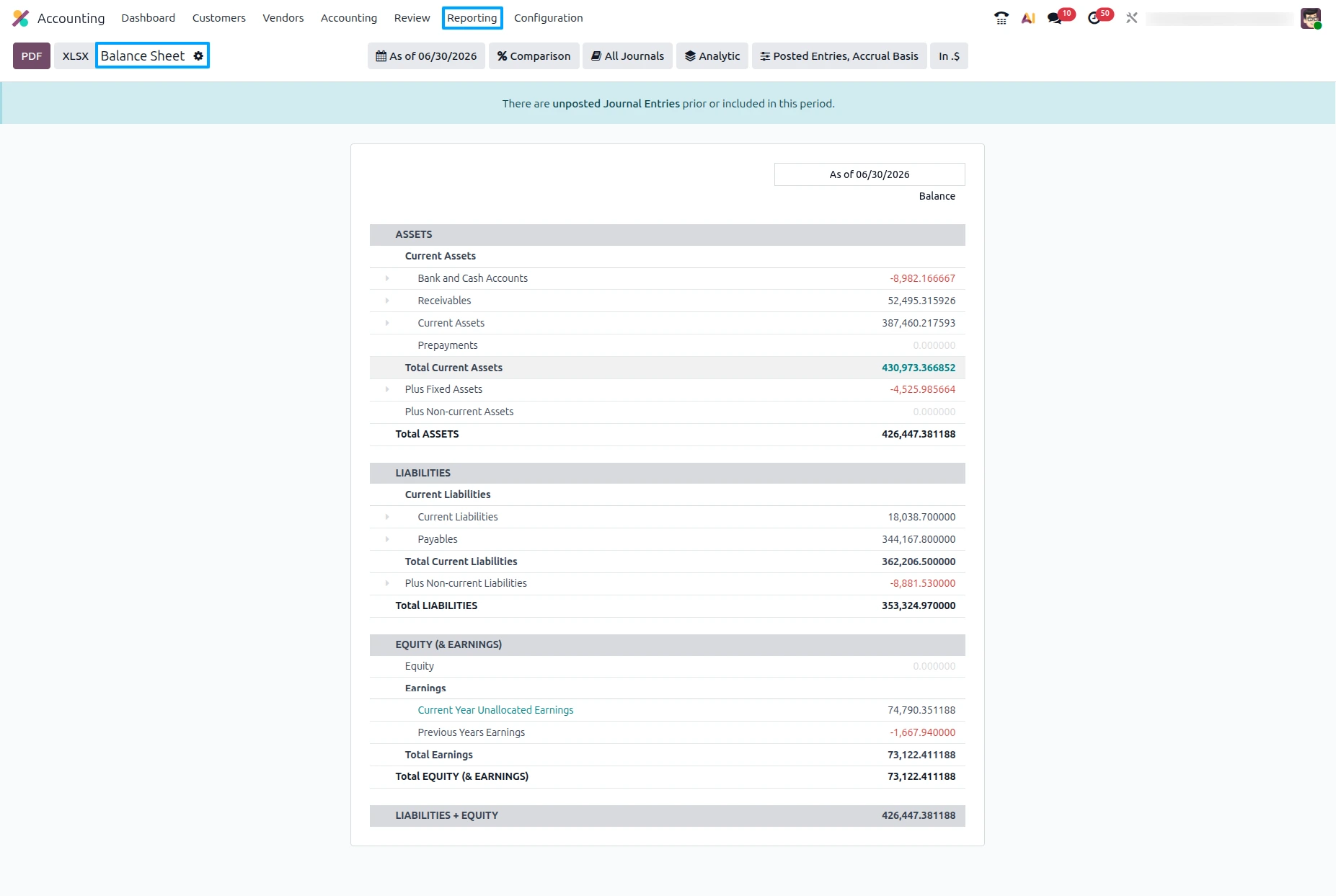
Task: Click the Plus Non-current Assets label
Action: tap(459, 412)
